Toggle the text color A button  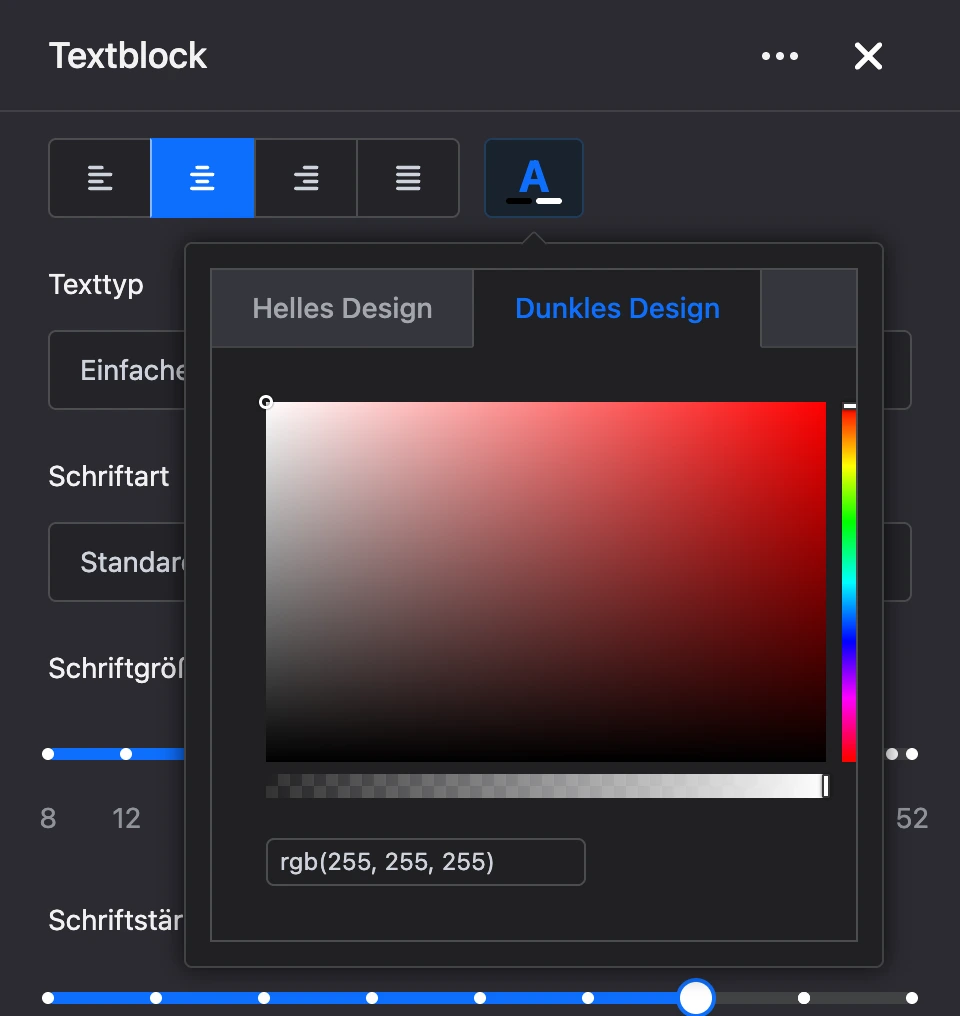(x=534, y=178)
